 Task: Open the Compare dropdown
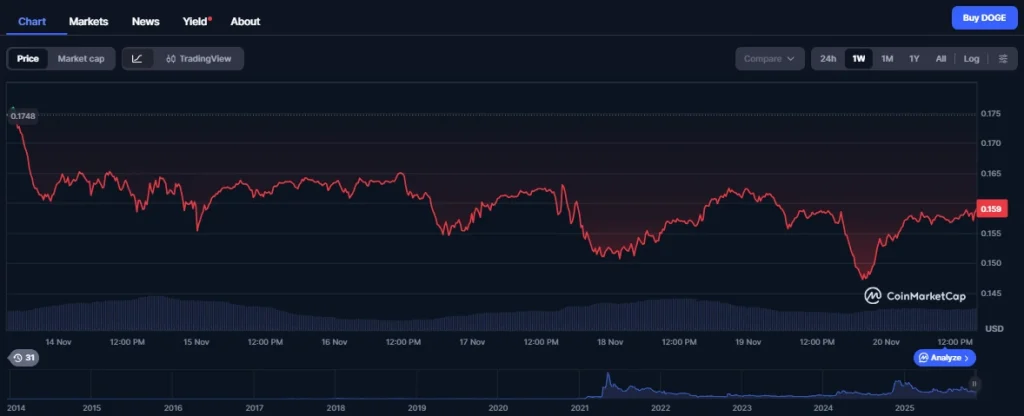pyautogui.click(x=770, y=59)
